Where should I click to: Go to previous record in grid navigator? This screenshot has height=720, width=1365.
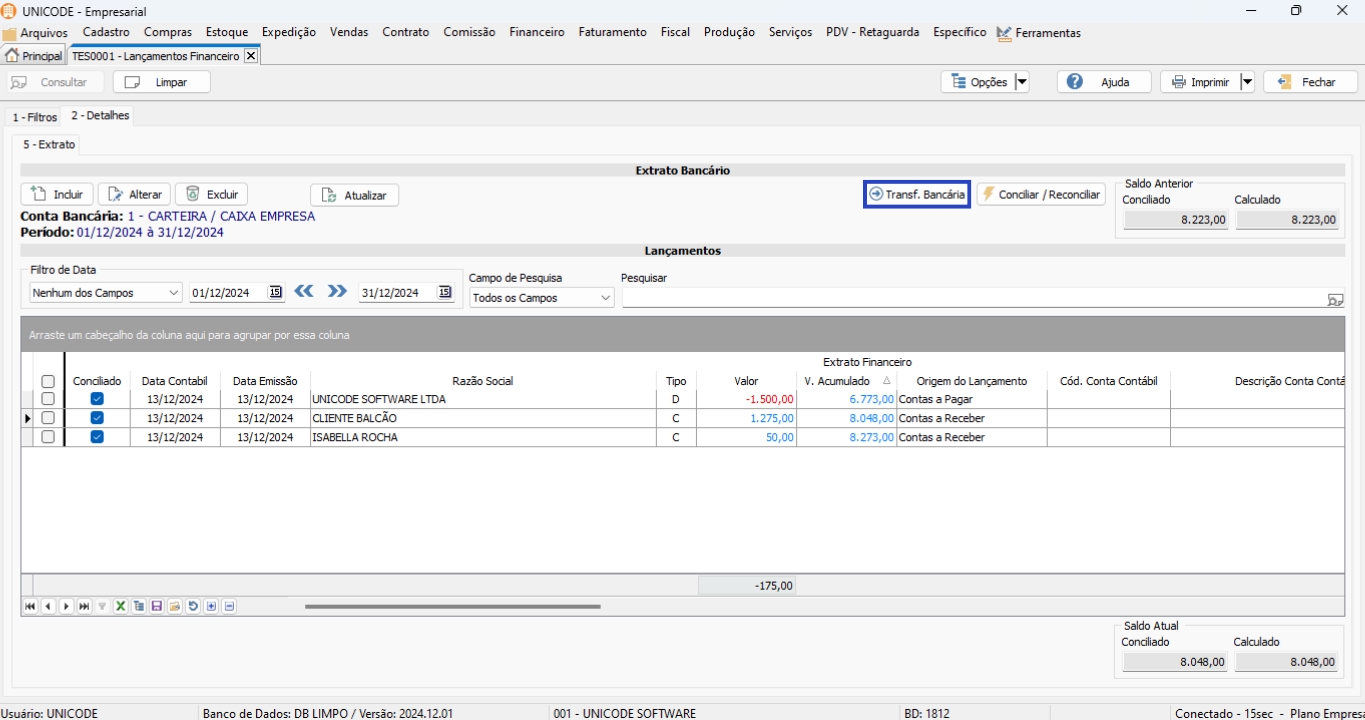tap(48, 606)
